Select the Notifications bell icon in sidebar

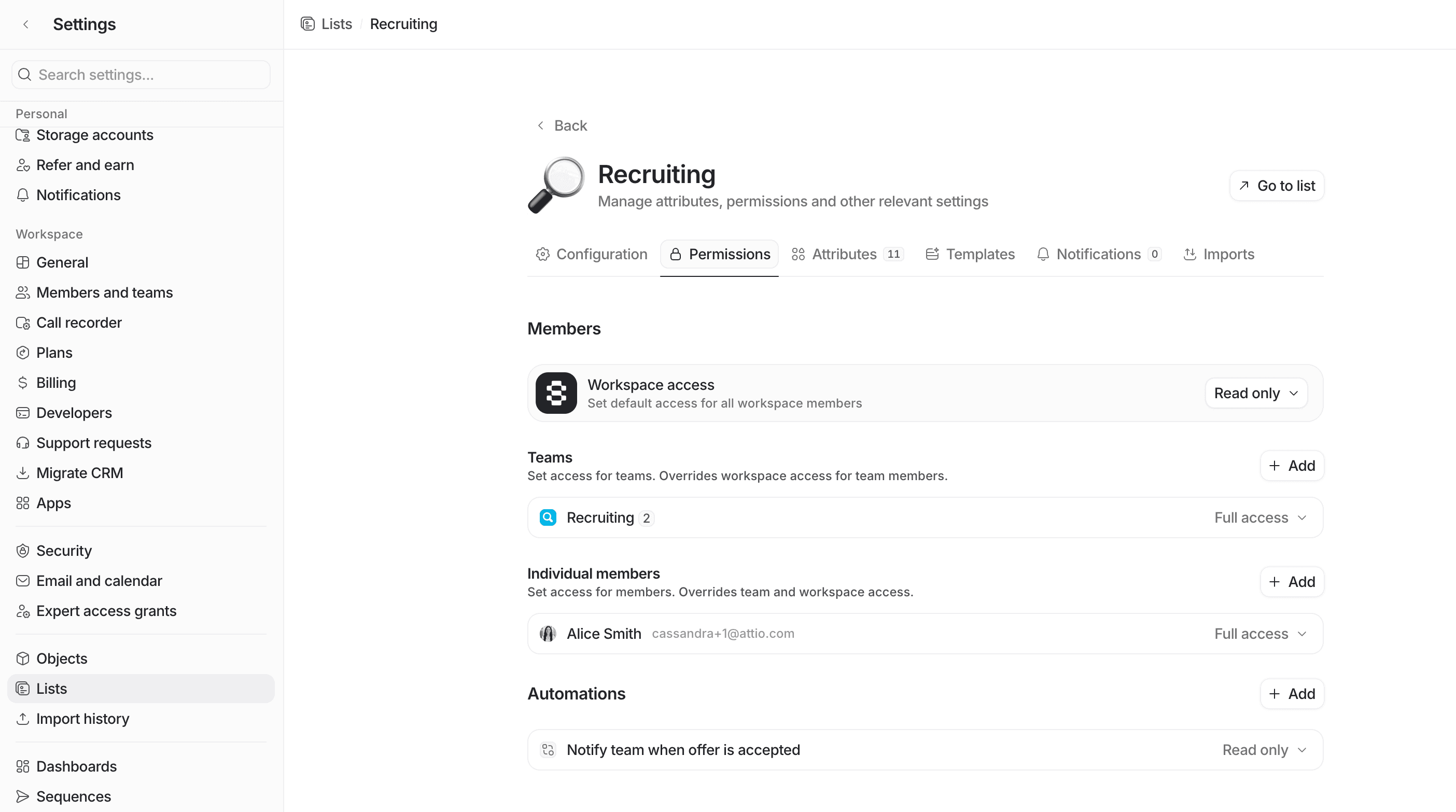click(x=23, y=195)
